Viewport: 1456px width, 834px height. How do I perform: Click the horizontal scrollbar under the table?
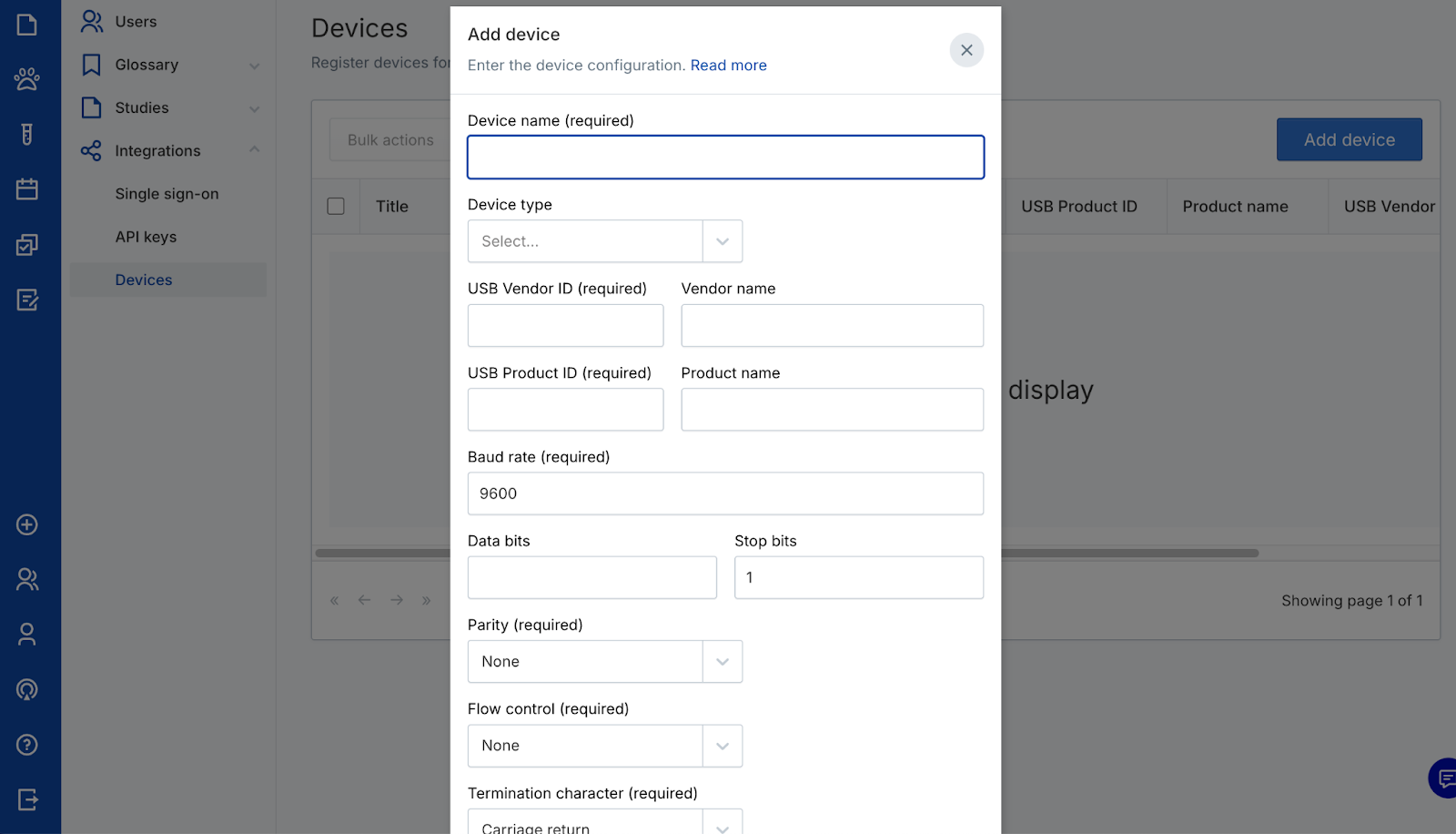[x=1128, y=553]
